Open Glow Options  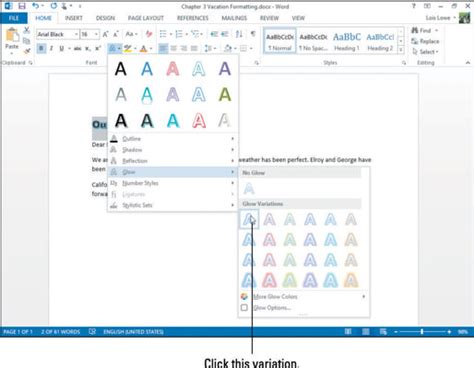coord(303,308)
